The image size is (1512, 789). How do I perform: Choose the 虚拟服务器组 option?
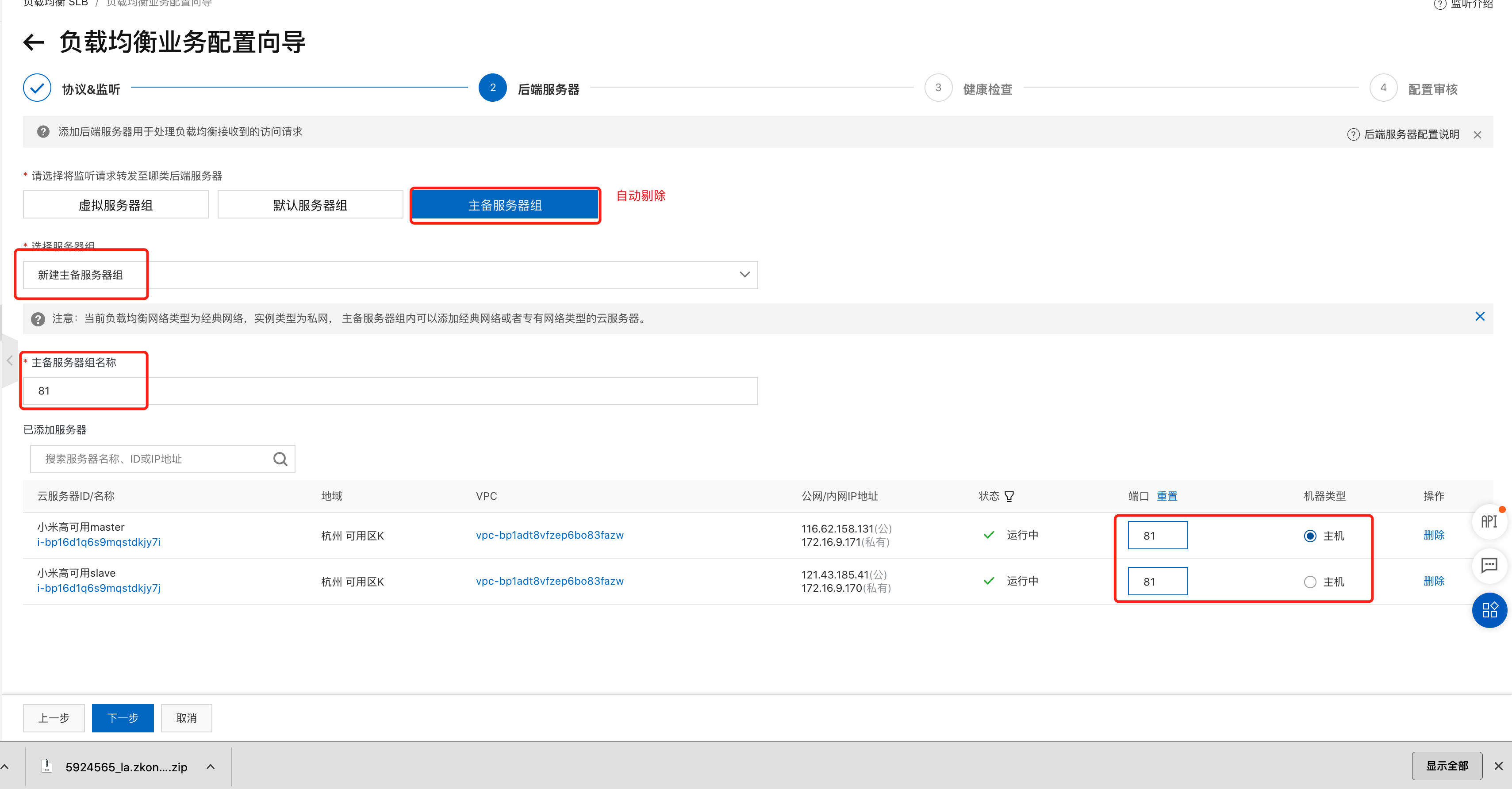pos(115,205)
